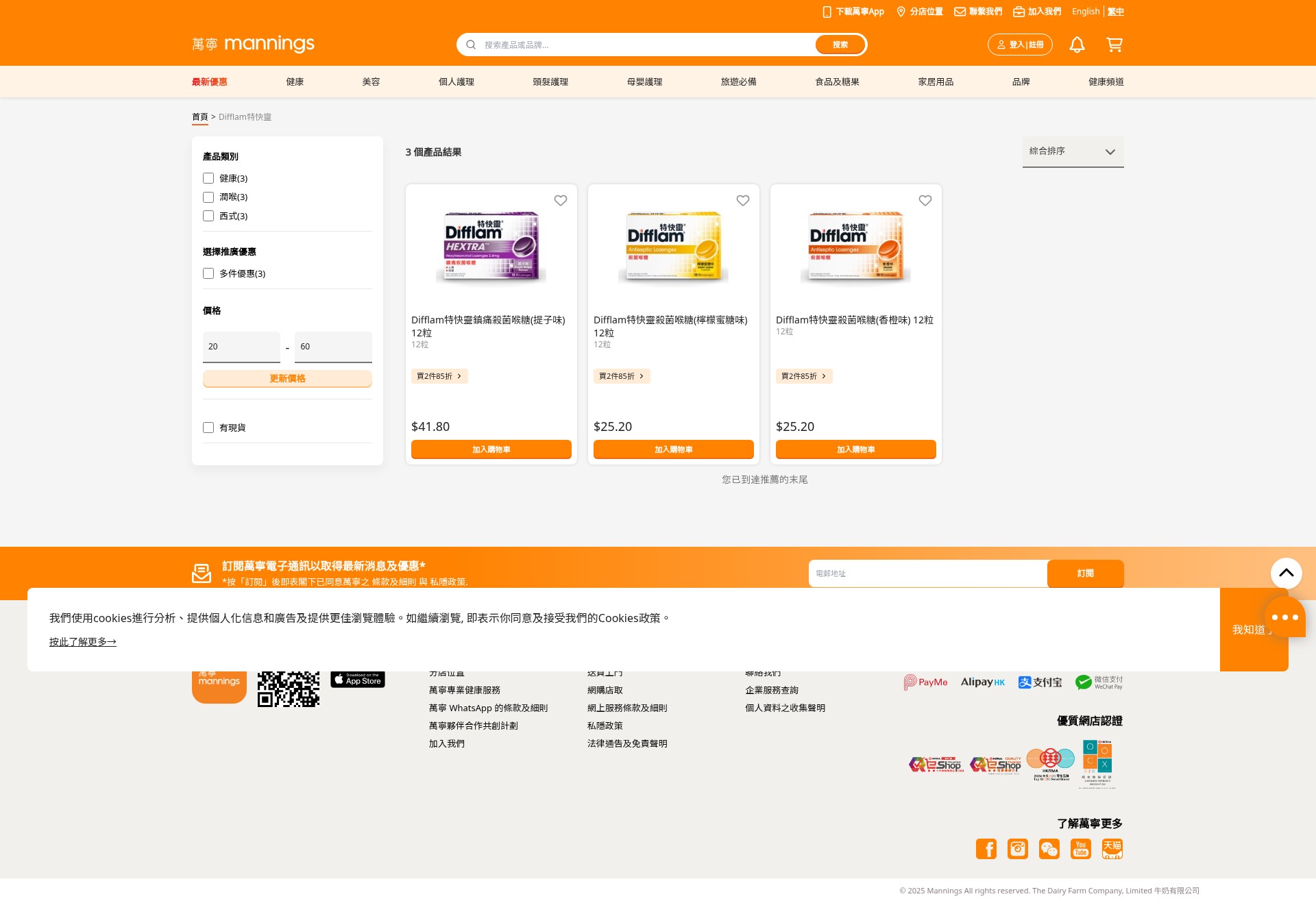Tick the 潤喉(3) category checkbox
The image size is (1316, 903).
click(x=208, y=197)
